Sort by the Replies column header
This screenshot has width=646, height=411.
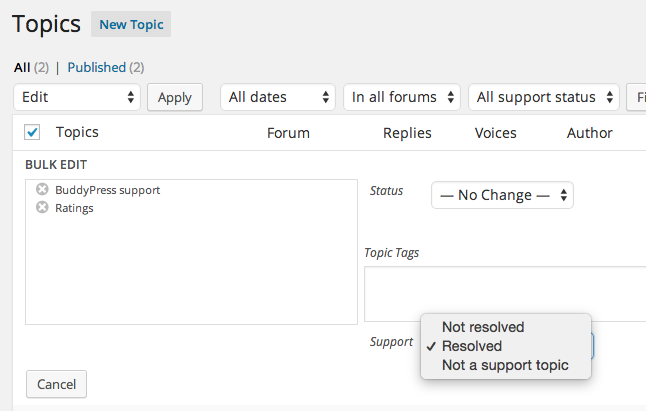click(407, 133)
